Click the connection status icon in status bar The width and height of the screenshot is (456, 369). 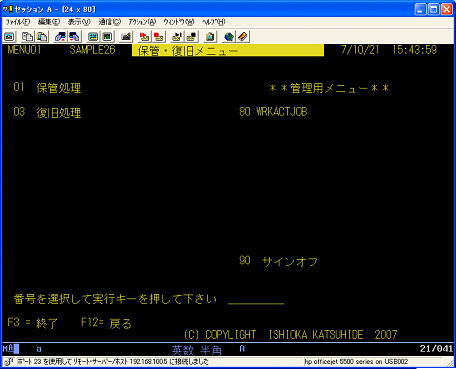9,362
